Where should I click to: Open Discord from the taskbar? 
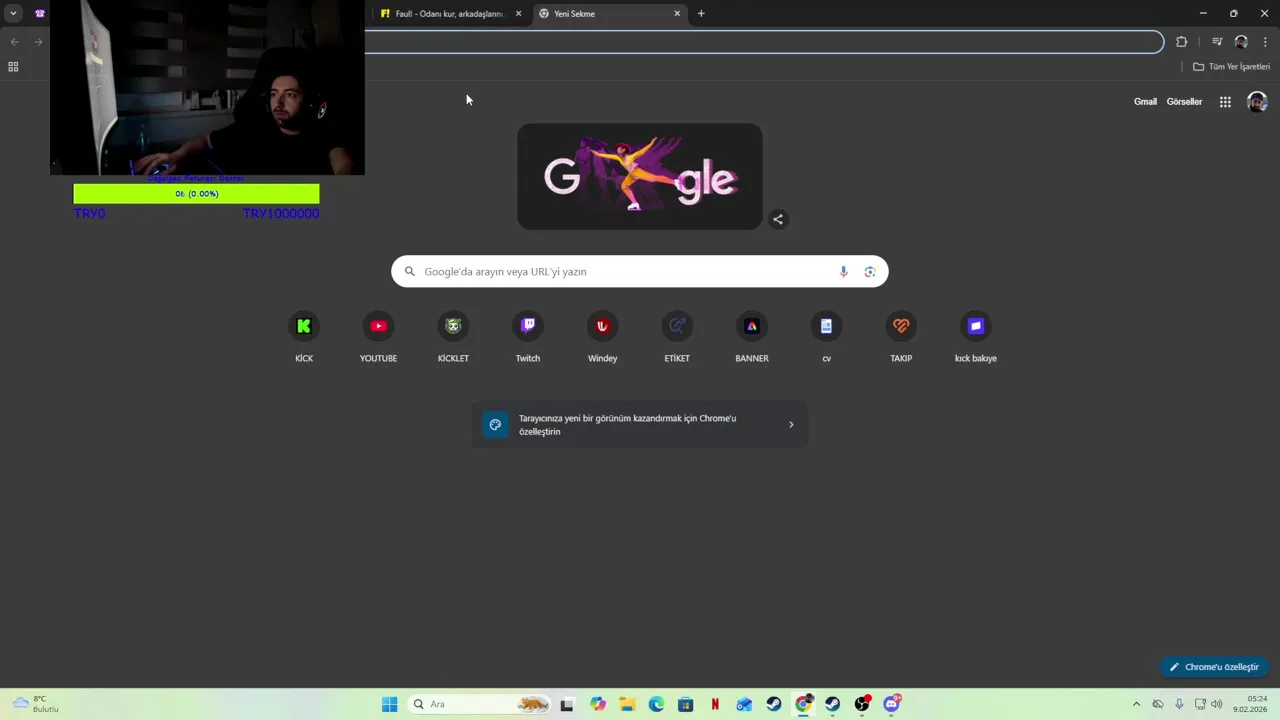coord(892,704)
